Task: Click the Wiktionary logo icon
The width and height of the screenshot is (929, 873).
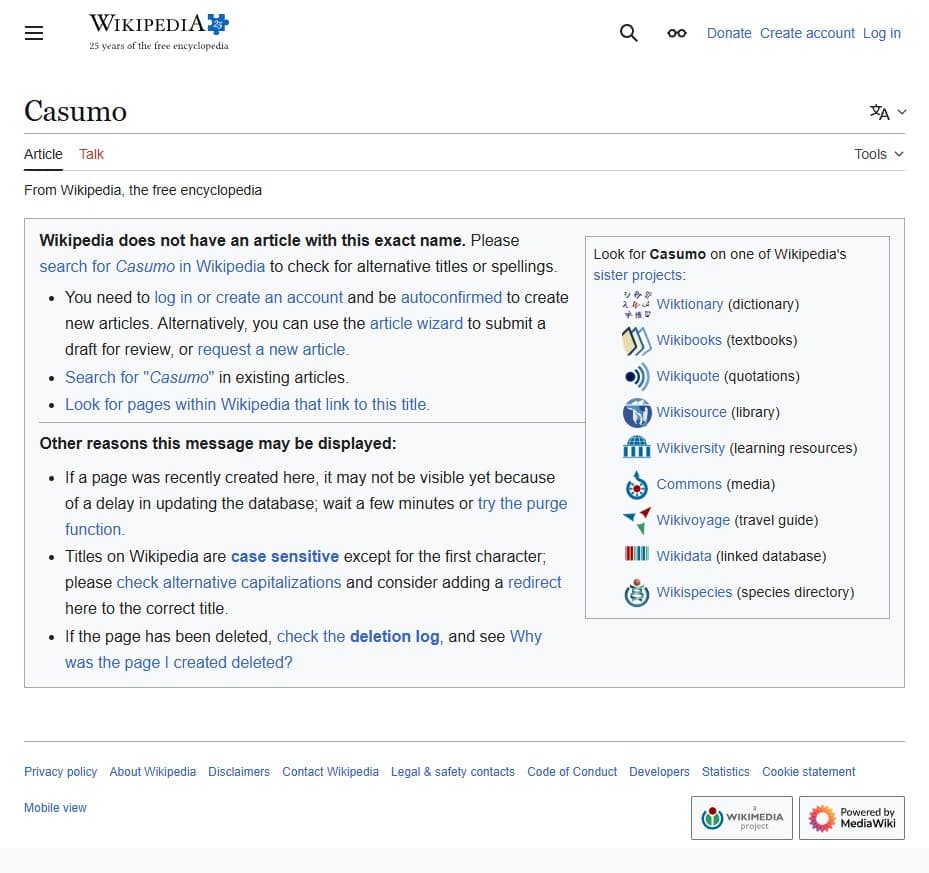Action: 637,304
